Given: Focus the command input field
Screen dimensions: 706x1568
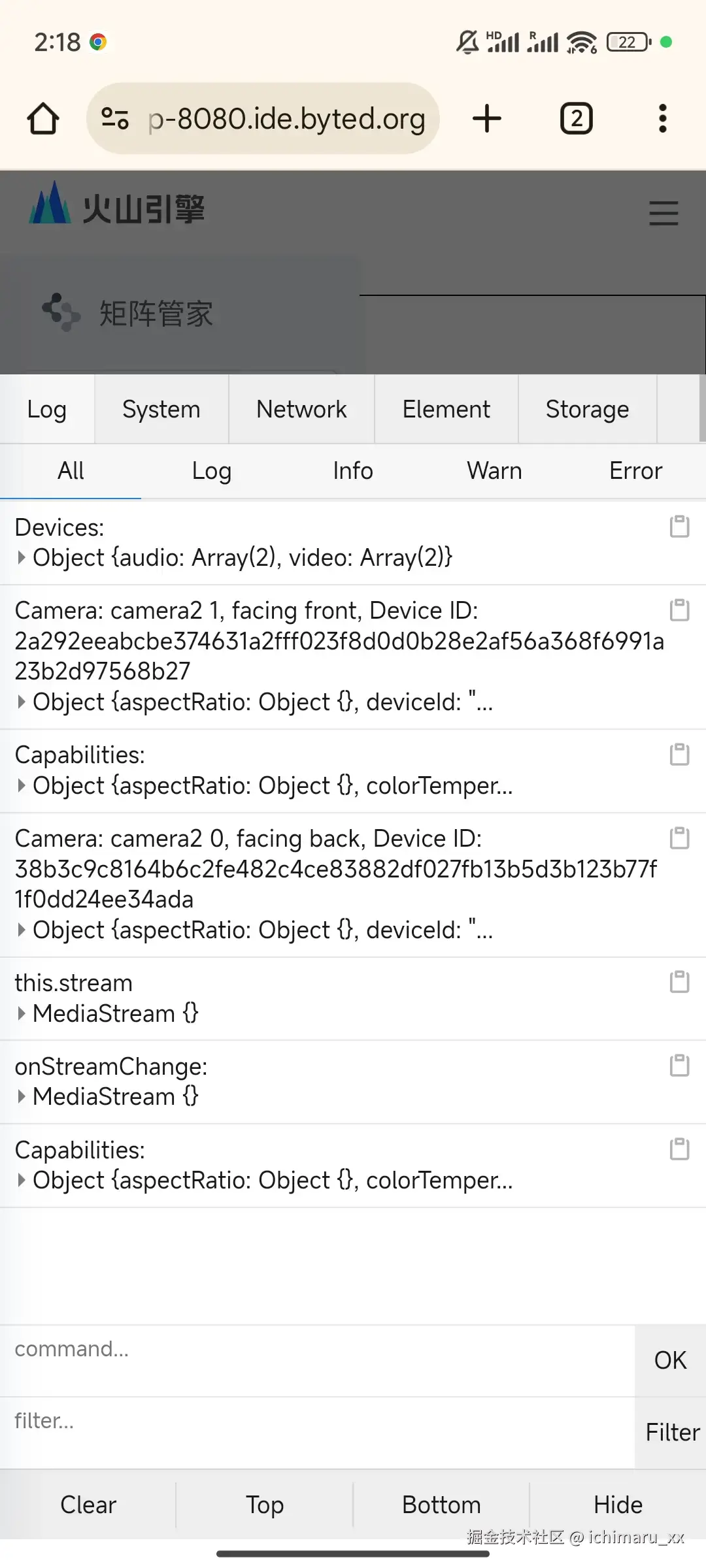Looking at the screenshot, I should pos(317,1350).
